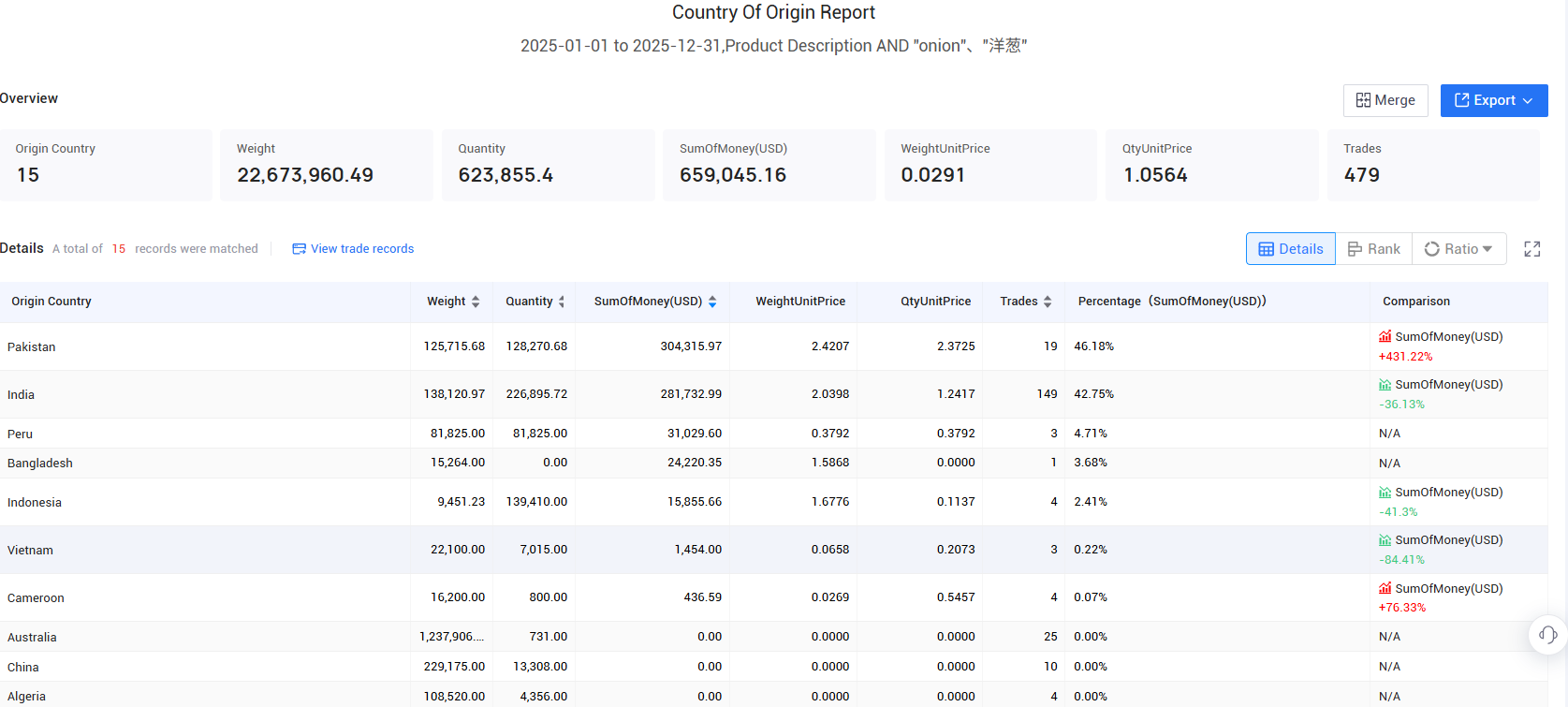Open View trade records link
The image size is (1568, 707).
353,248
